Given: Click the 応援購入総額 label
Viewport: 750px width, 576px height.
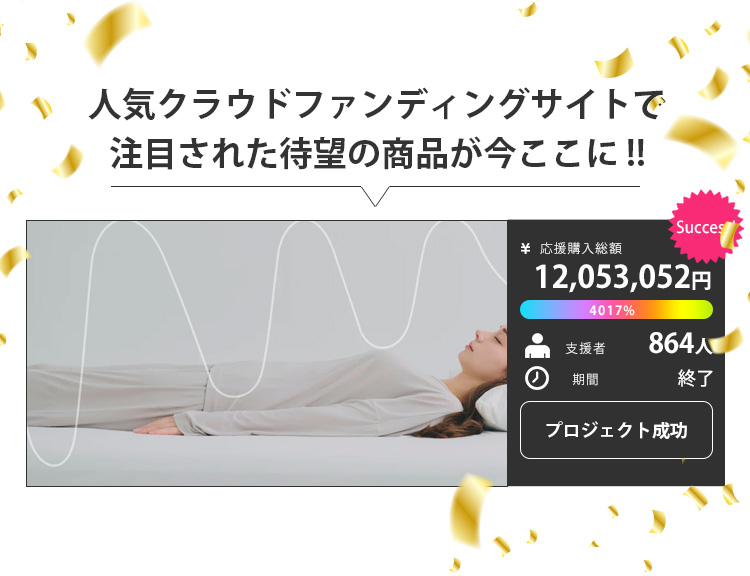Looking at the screenshot, I should click(x=581, y=248).
